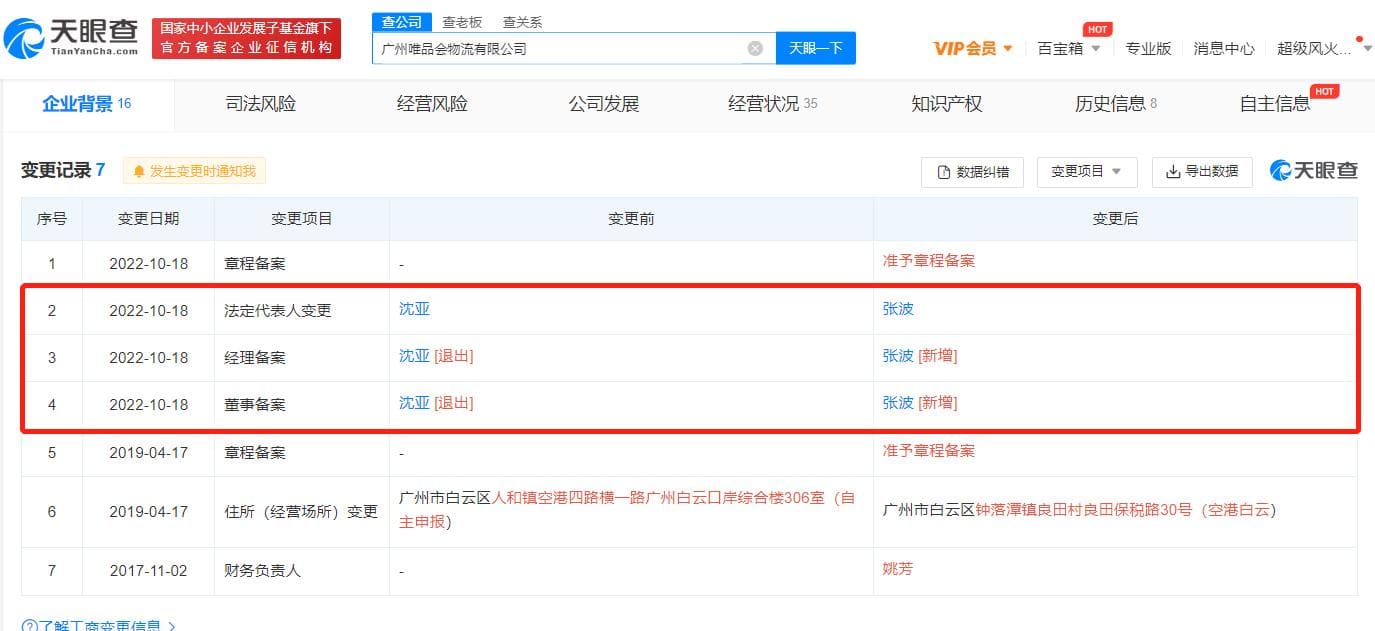Click the HOT badge on 百宝箱
The image size is (1375, 631).
pos(1097,29)
